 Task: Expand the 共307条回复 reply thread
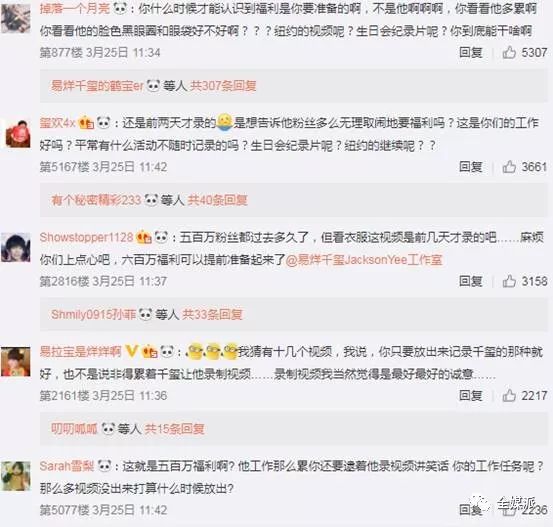(223, 86)
